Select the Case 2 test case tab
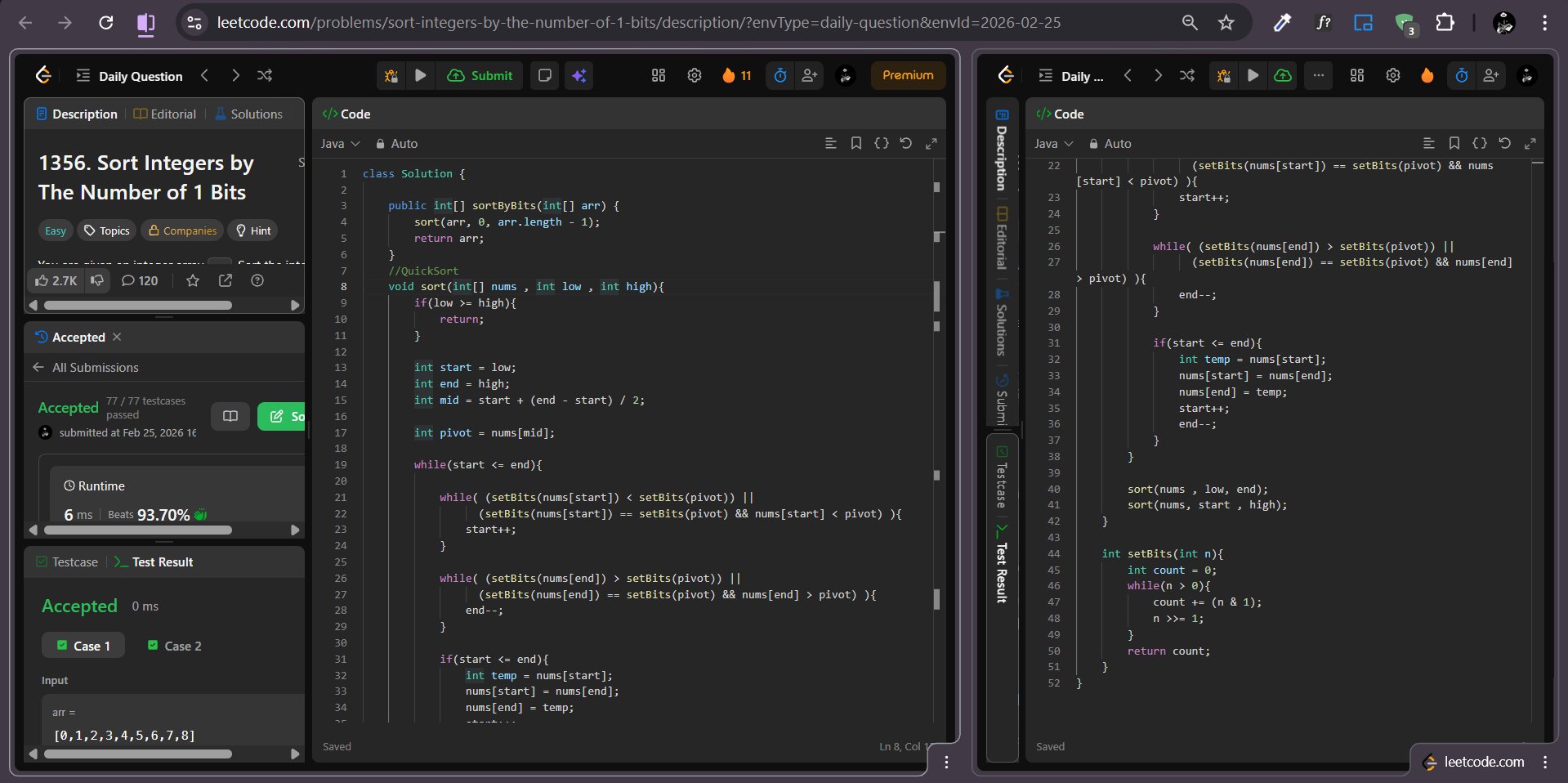Viewport: 1568px width, 783px height. point(174,646)
